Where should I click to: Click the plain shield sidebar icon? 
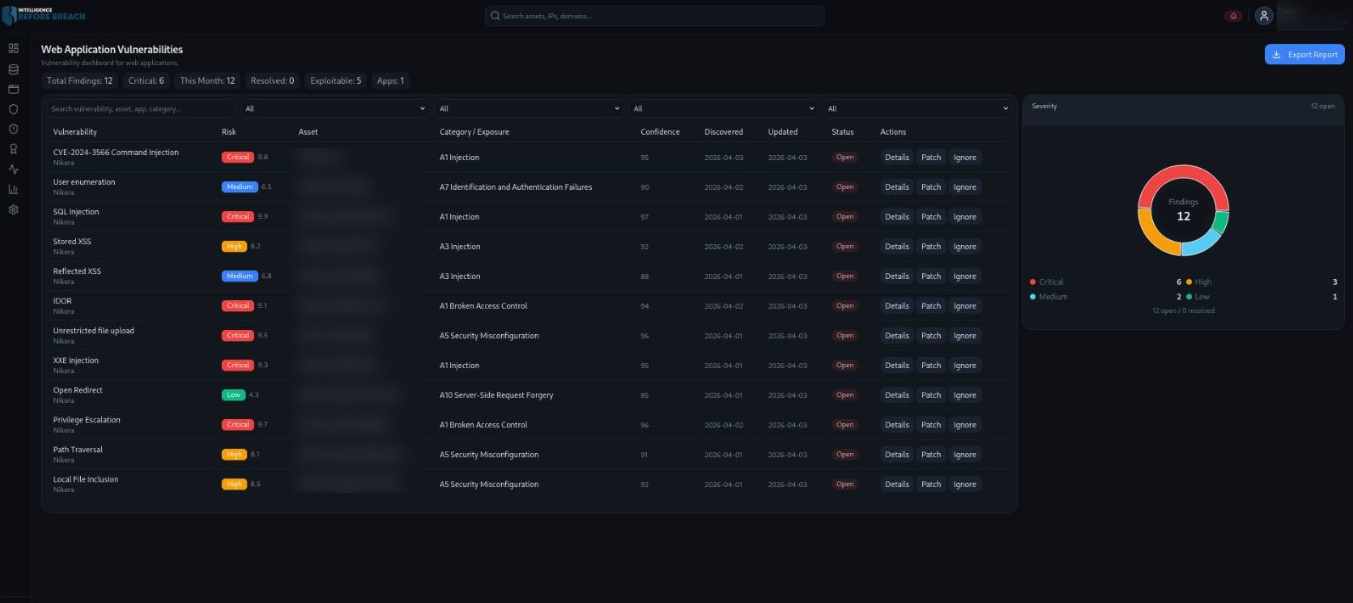[14, 109]
